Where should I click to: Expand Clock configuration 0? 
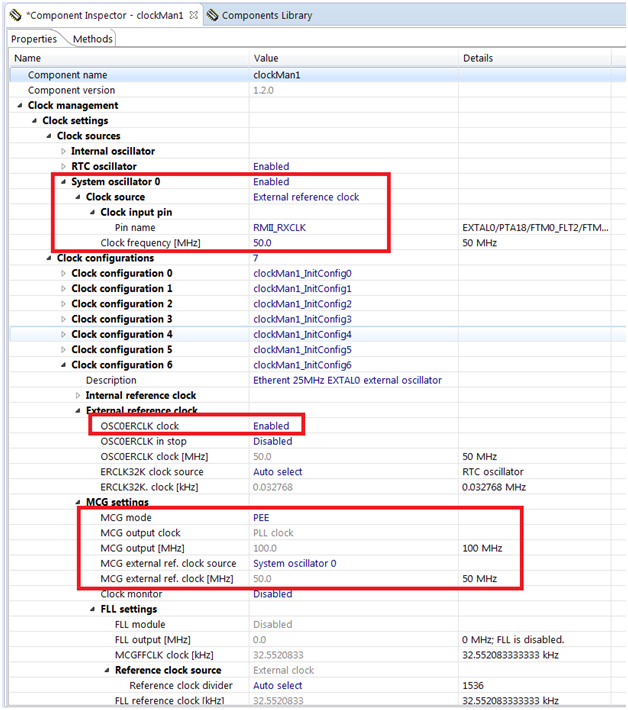[x=63, y=273]
